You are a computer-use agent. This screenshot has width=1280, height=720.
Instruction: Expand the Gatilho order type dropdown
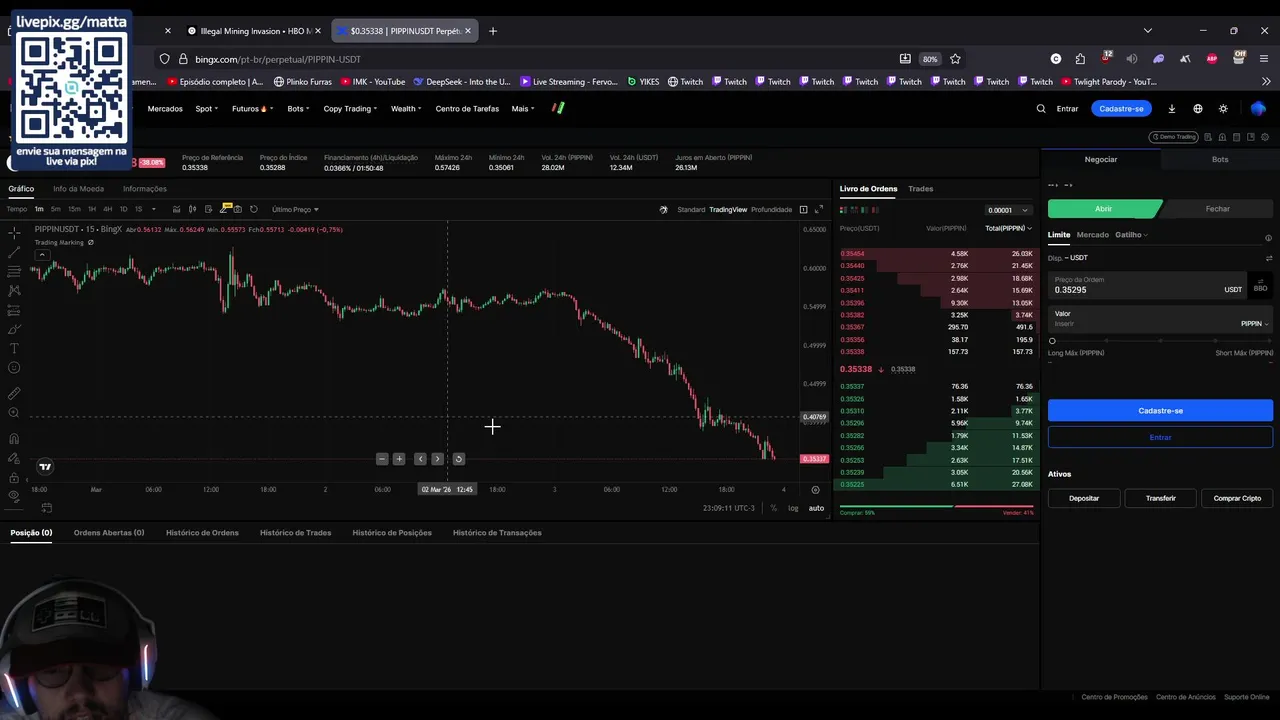coord(1131,235)
